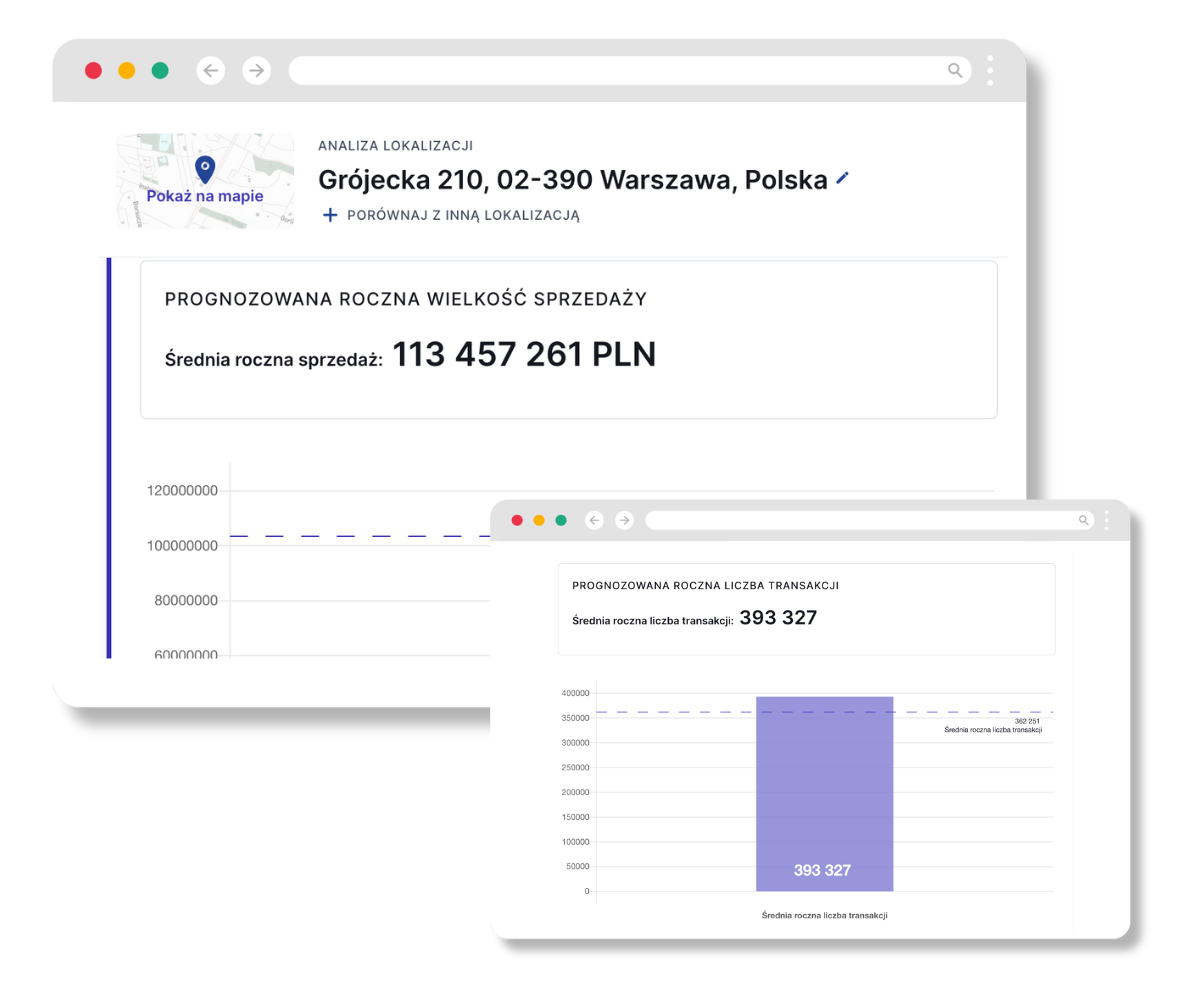The width and height of the screenshot is (1200, 1000).
Task: Click the forward navigation arrow in the front window
Action: 257,71
